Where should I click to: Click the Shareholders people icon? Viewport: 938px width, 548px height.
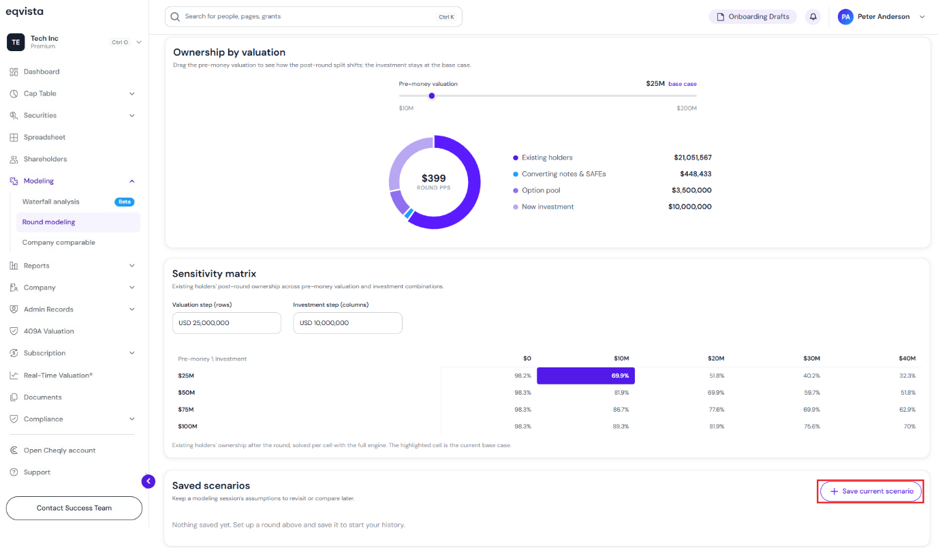14,160
